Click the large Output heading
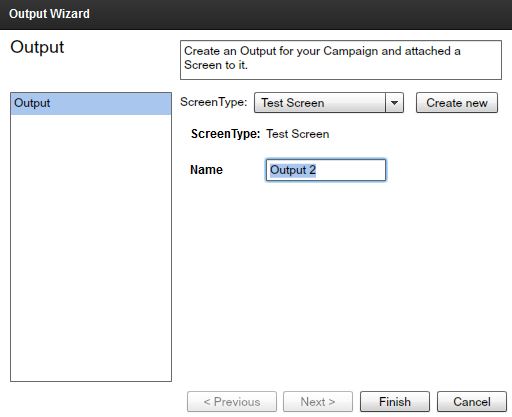Viewport: 512px width, 417px height. point(37,47)
